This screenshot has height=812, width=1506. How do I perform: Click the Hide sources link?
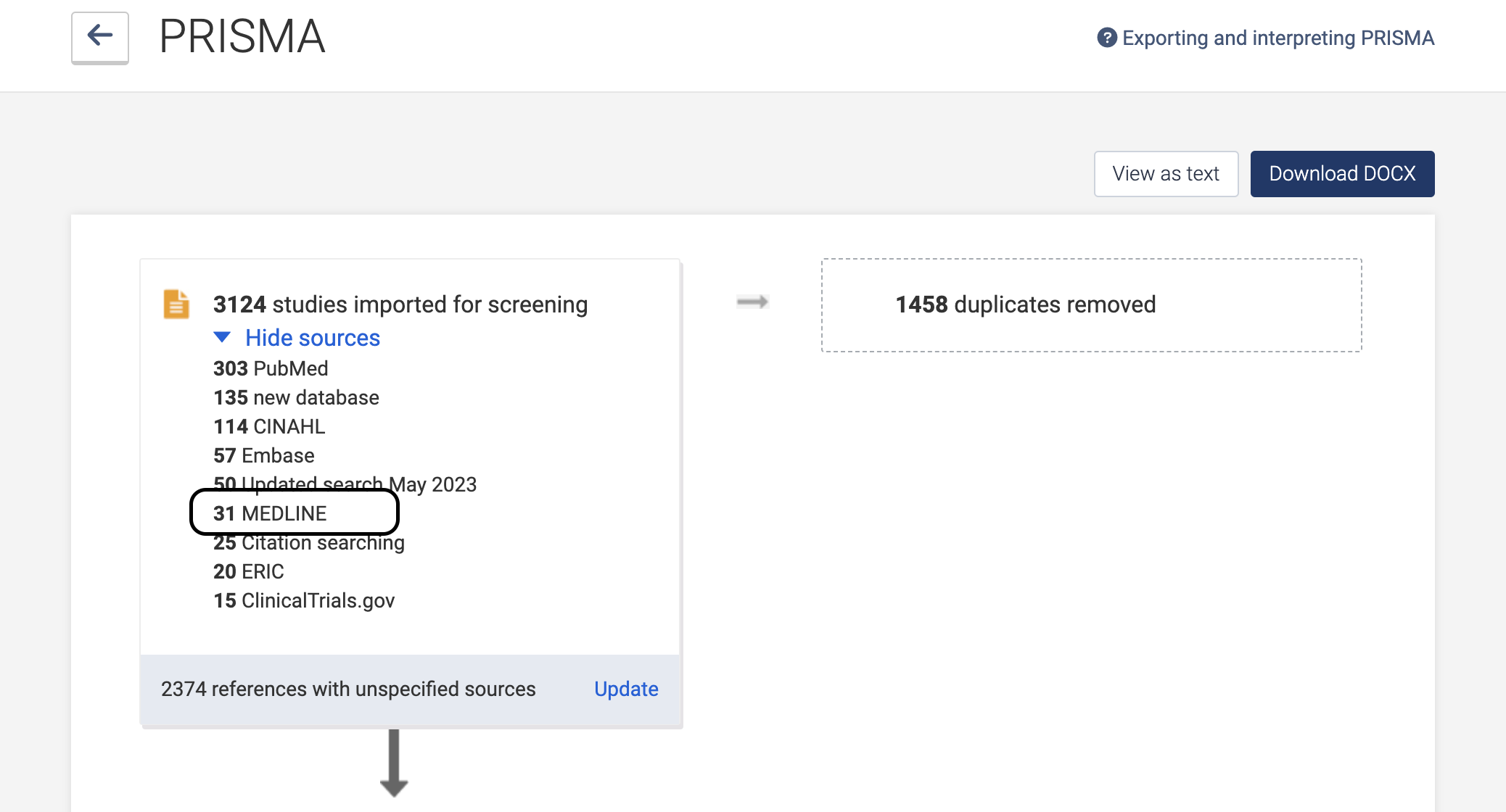click(312, 338)
